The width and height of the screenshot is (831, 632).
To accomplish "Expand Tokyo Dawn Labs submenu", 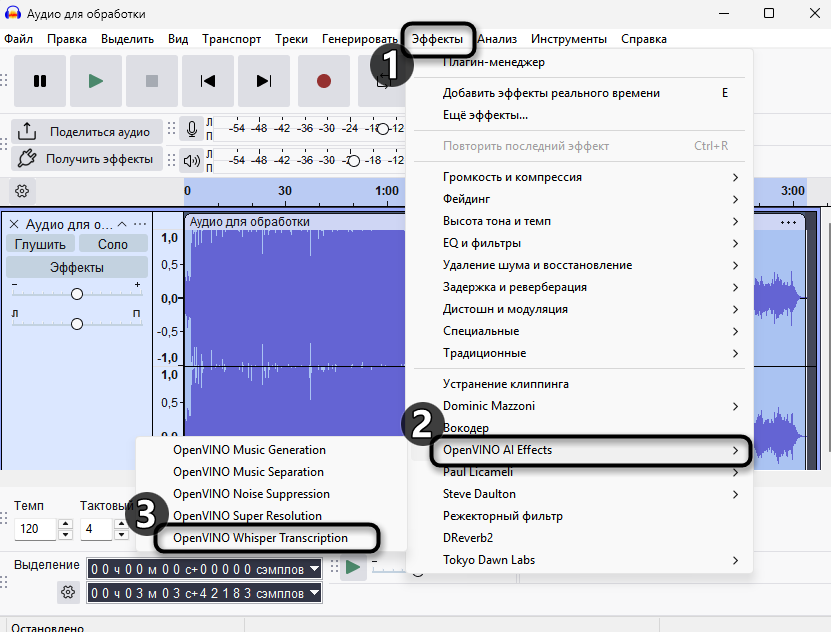I will tap(579, 560).
